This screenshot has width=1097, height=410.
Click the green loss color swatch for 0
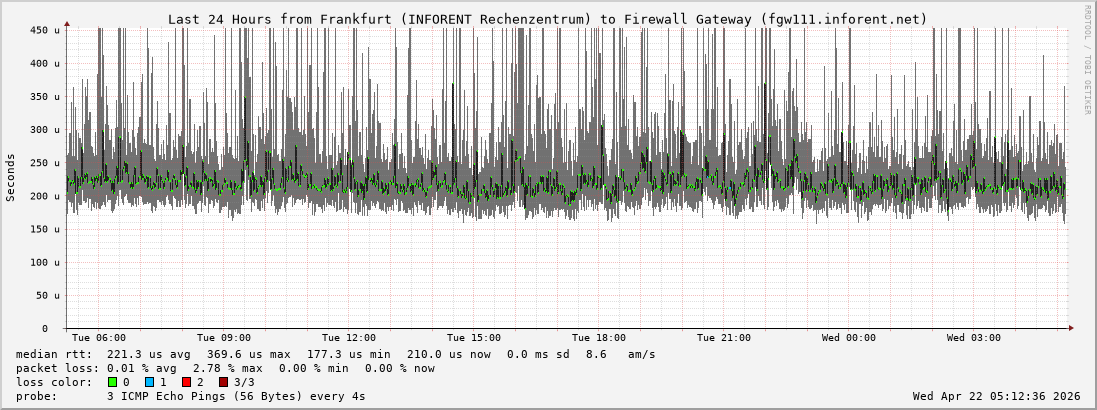[112, 382]
